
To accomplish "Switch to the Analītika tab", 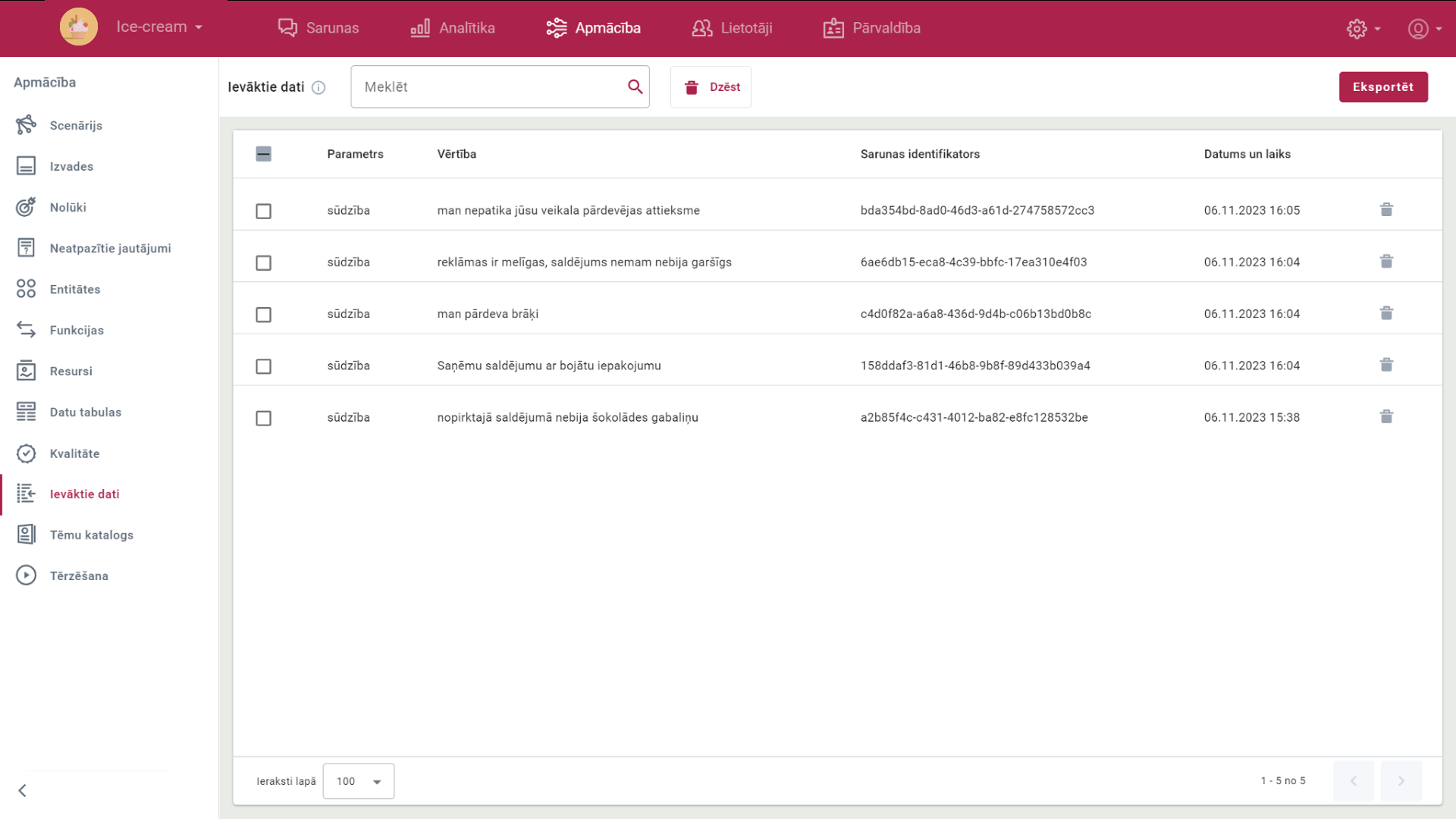I will click(453, 28).
